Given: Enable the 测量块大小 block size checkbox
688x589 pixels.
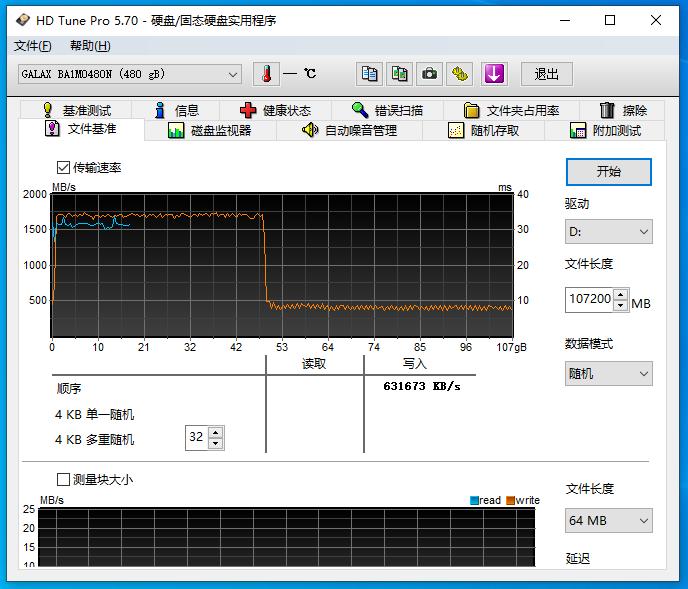Looking at the screenshot, I should pos(63,479).
